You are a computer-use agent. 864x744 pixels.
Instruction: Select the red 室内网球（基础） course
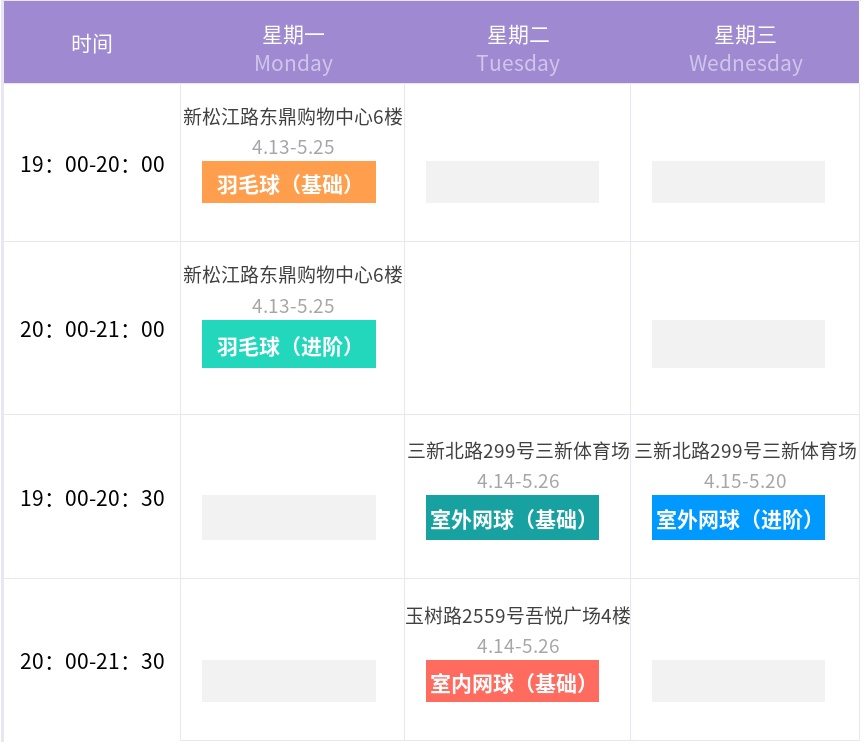tap(512, 682)
